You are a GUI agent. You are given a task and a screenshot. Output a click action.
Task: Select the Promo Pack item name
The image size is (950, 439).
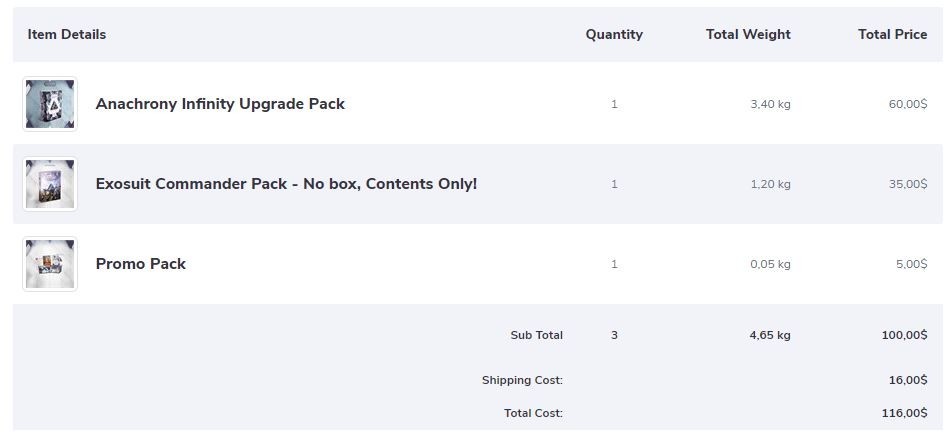pyautogui.click(x=141, y=264)
